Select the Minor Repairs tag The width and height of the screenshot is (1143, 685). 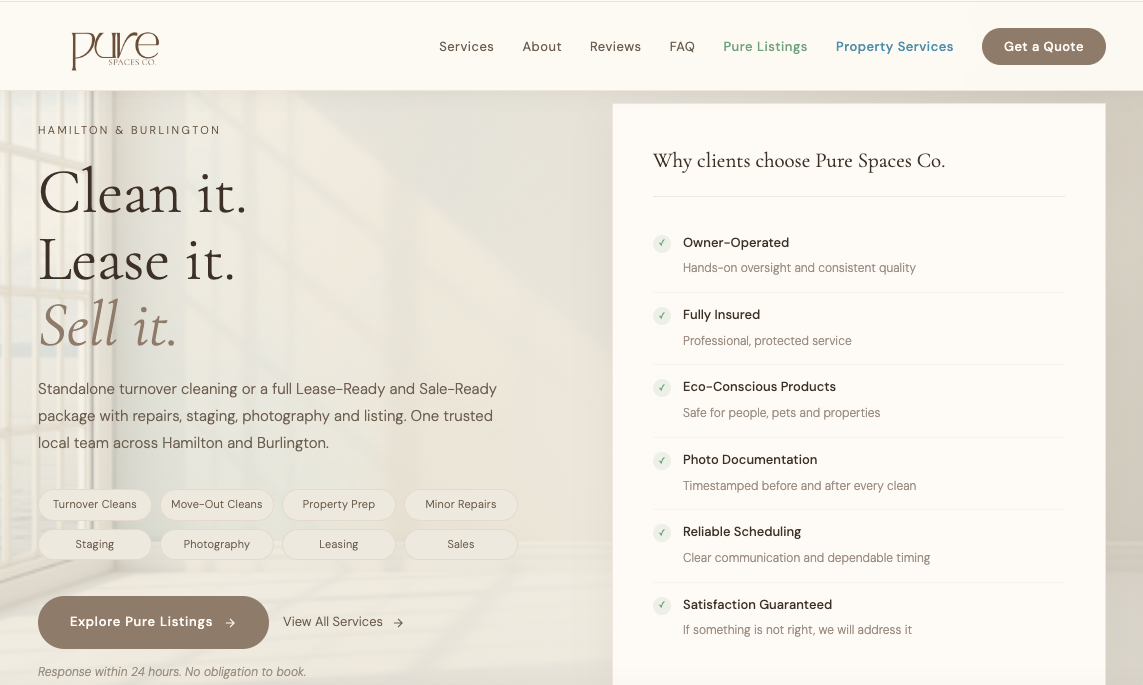coord(461,504)
